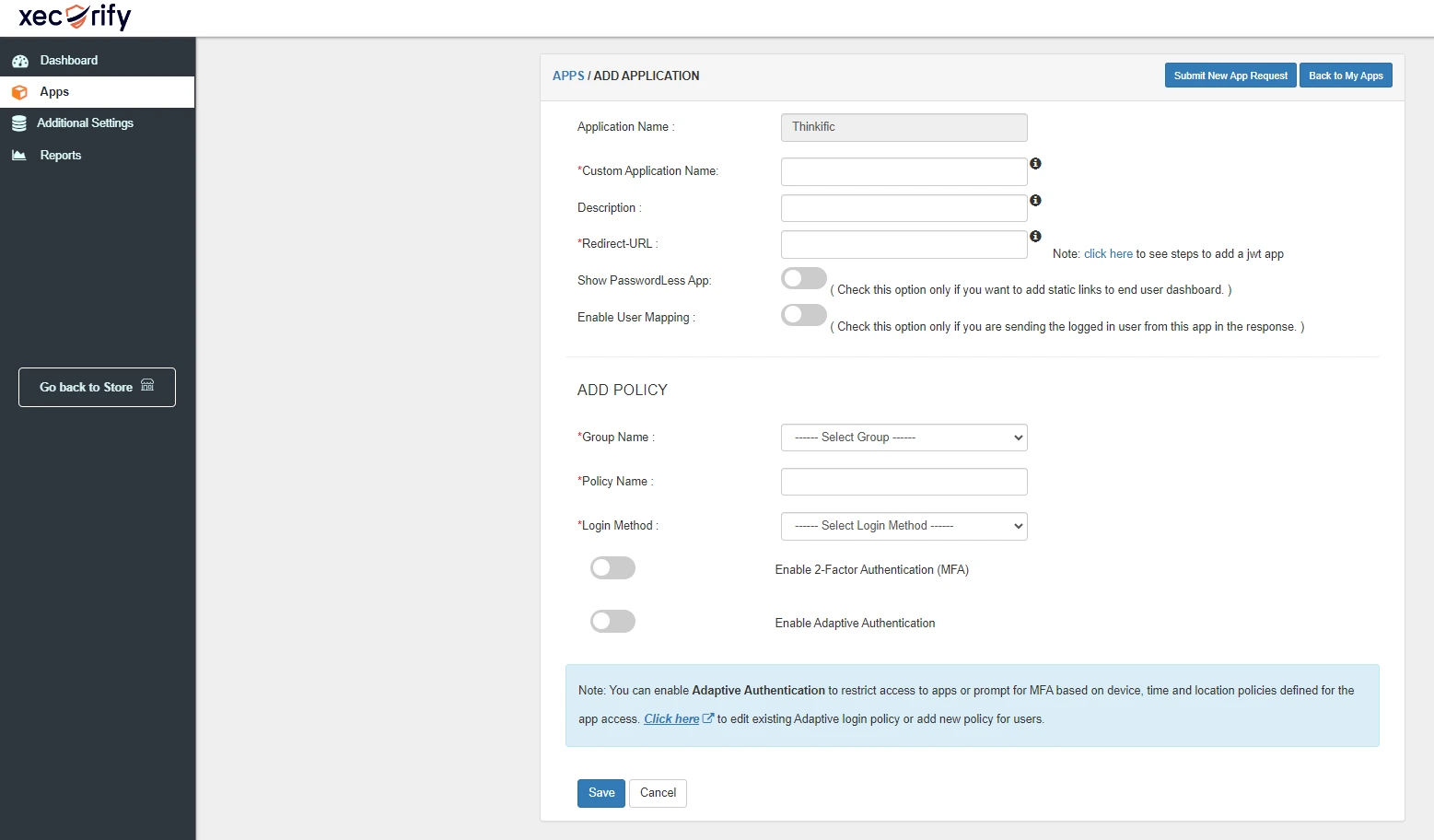Click the phone icon on Go back to Store
The height and width of the screenshot is (840, 1434).
(147, 386)
